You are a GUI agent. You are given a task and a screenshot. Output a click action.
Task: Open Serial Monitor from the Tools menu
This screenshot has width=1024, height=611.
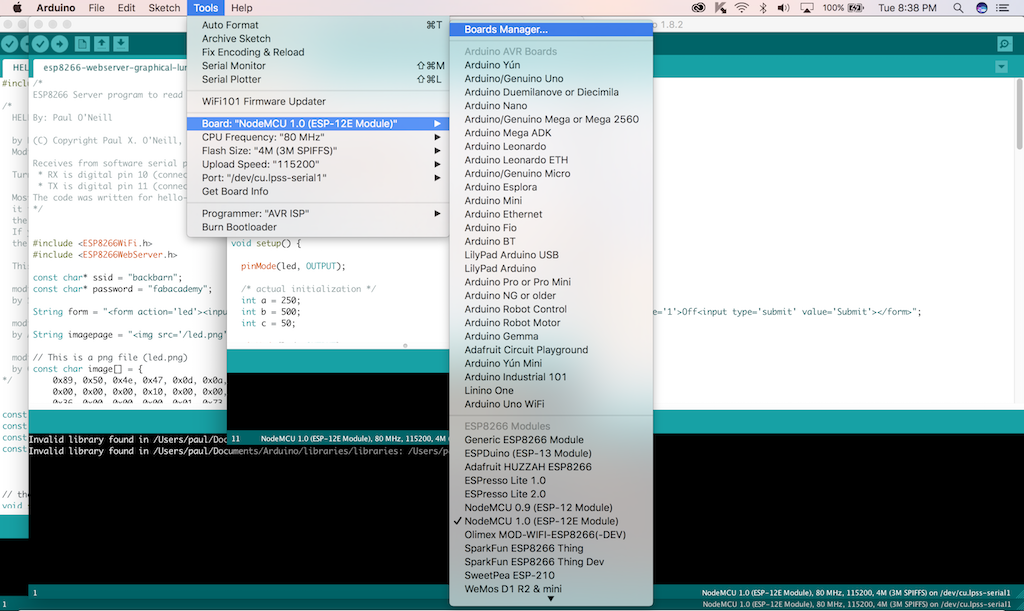point(318,66)
